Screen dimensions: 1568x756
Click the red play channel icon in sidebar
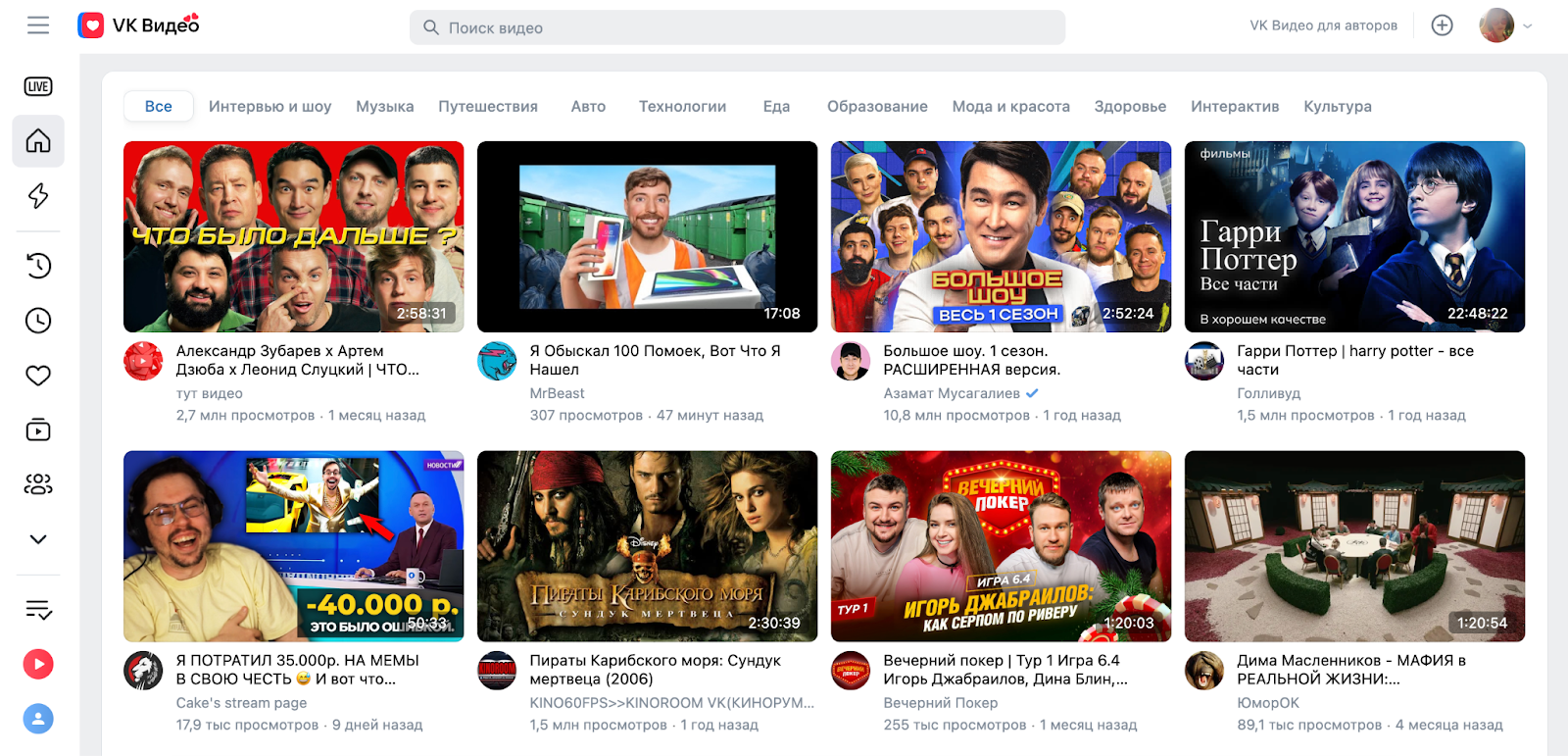(38, 664)
